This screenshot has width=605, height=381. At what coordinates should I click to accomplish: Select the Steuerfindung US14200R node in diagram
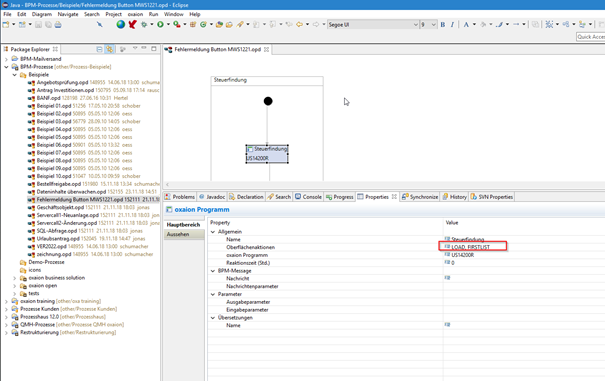tap(267, 154)
